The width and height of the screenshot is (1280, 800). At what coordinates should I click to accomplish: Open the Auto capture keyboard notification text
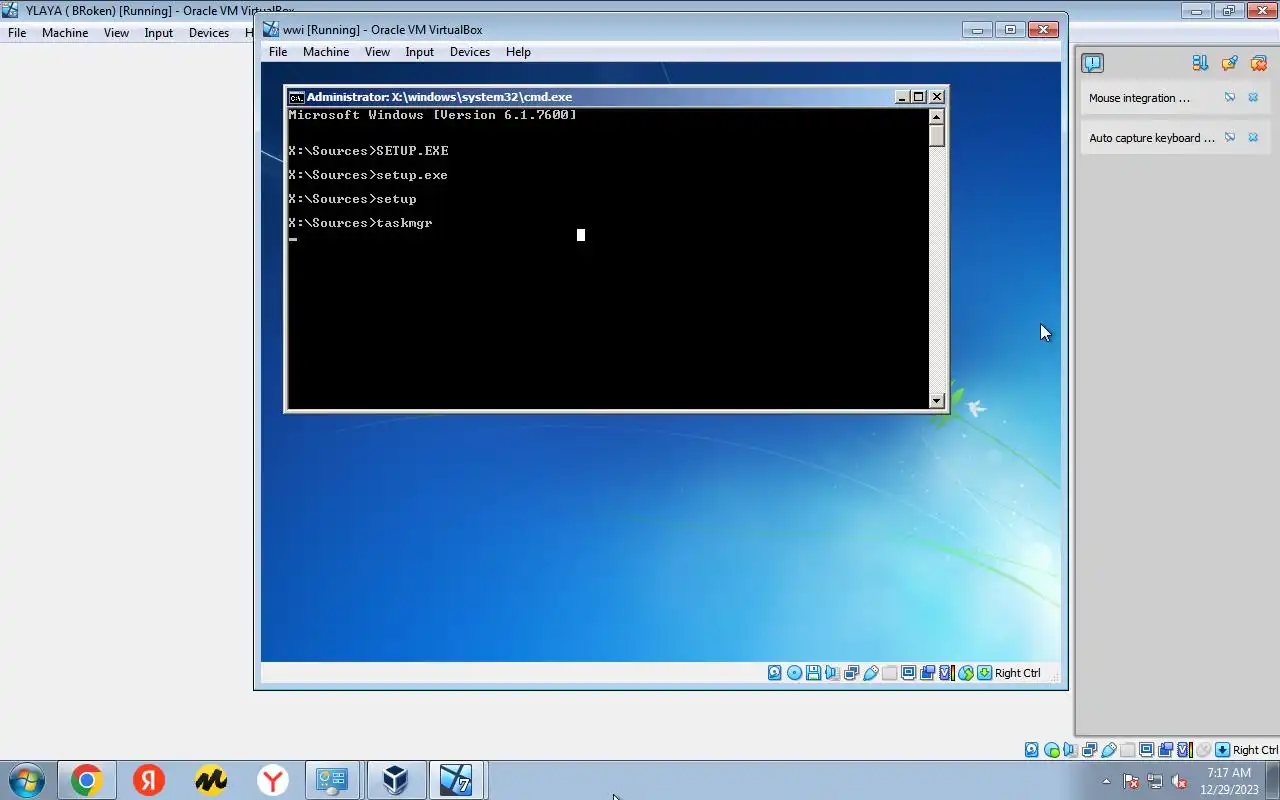[1151, 138]
